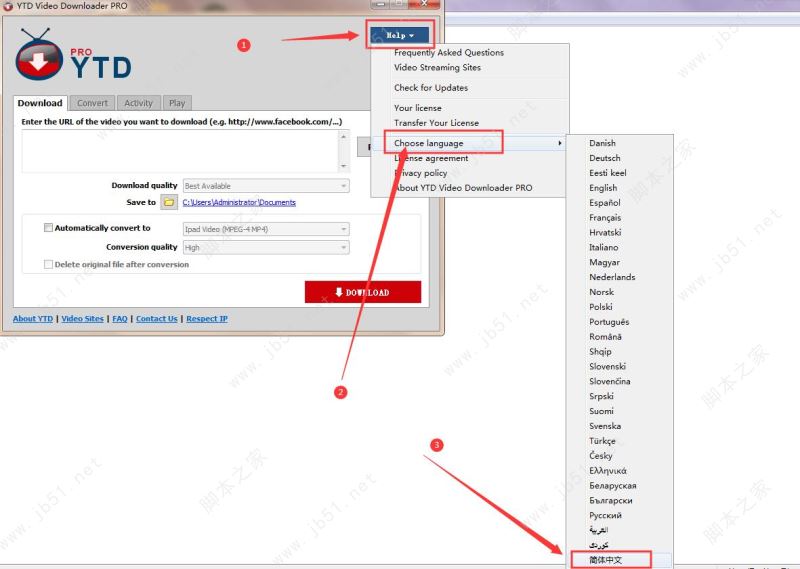This screenshot has height=569, width=800.
Task: Choose Slovenčina language
Action: (619, 381)
